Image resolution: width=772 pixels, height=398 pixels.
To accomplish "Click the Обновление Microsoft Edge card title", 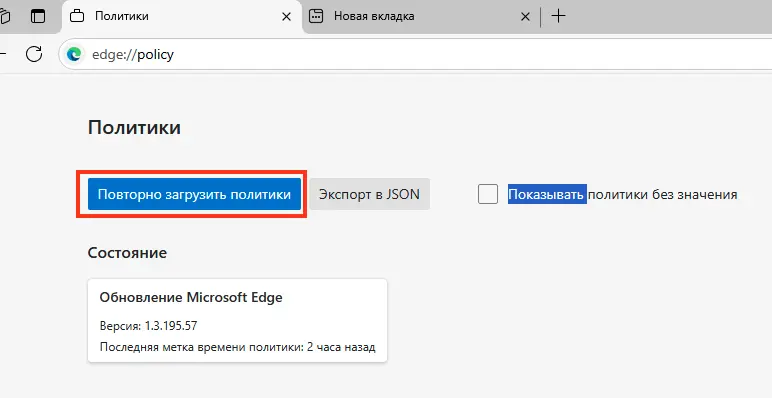I will [191, 298].
